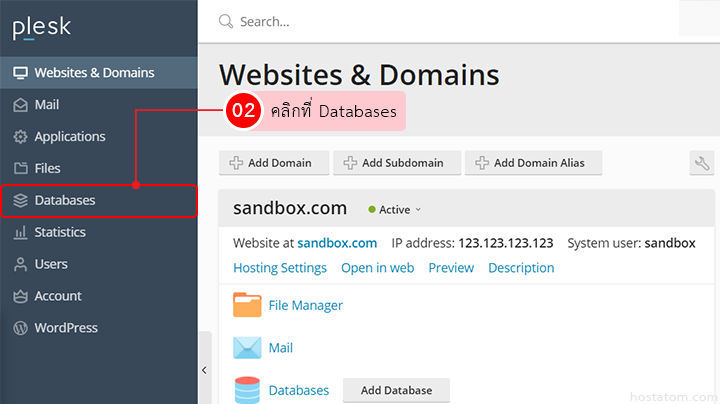Click the Databases stack icon in domain panel
The image size is (720, 404).
[247, 389]
